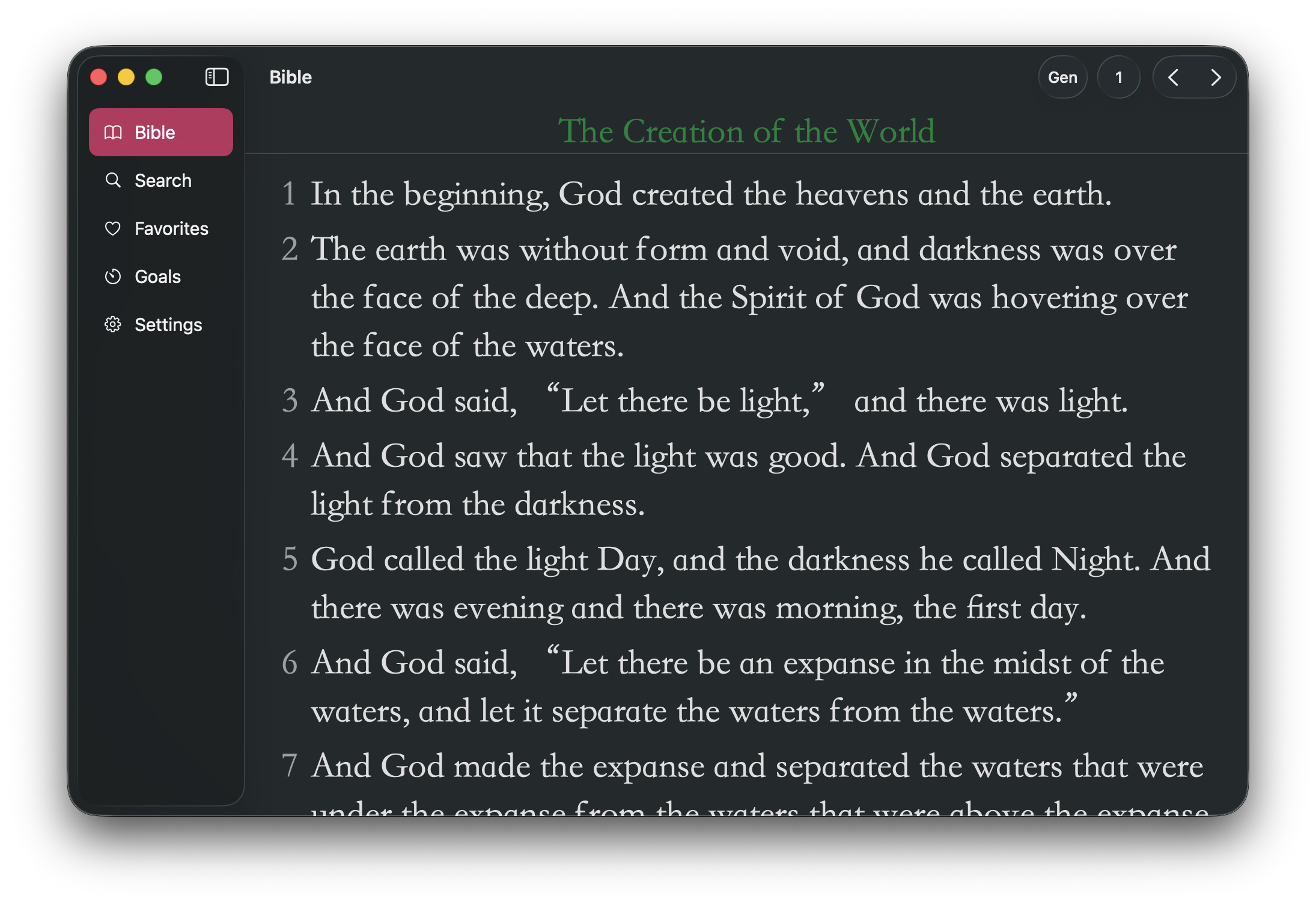Click the open book icon beside Bible
This screenshot has height=905, width=1316.
[113, 132]
